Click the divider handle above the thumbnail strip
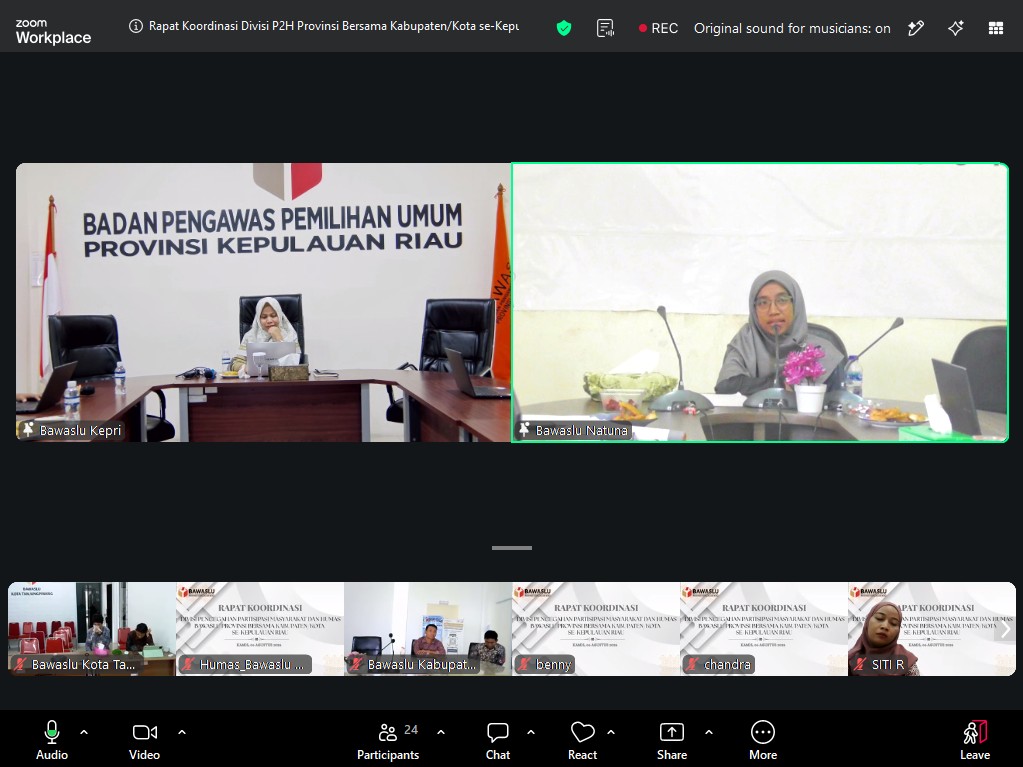 (512, 548)
